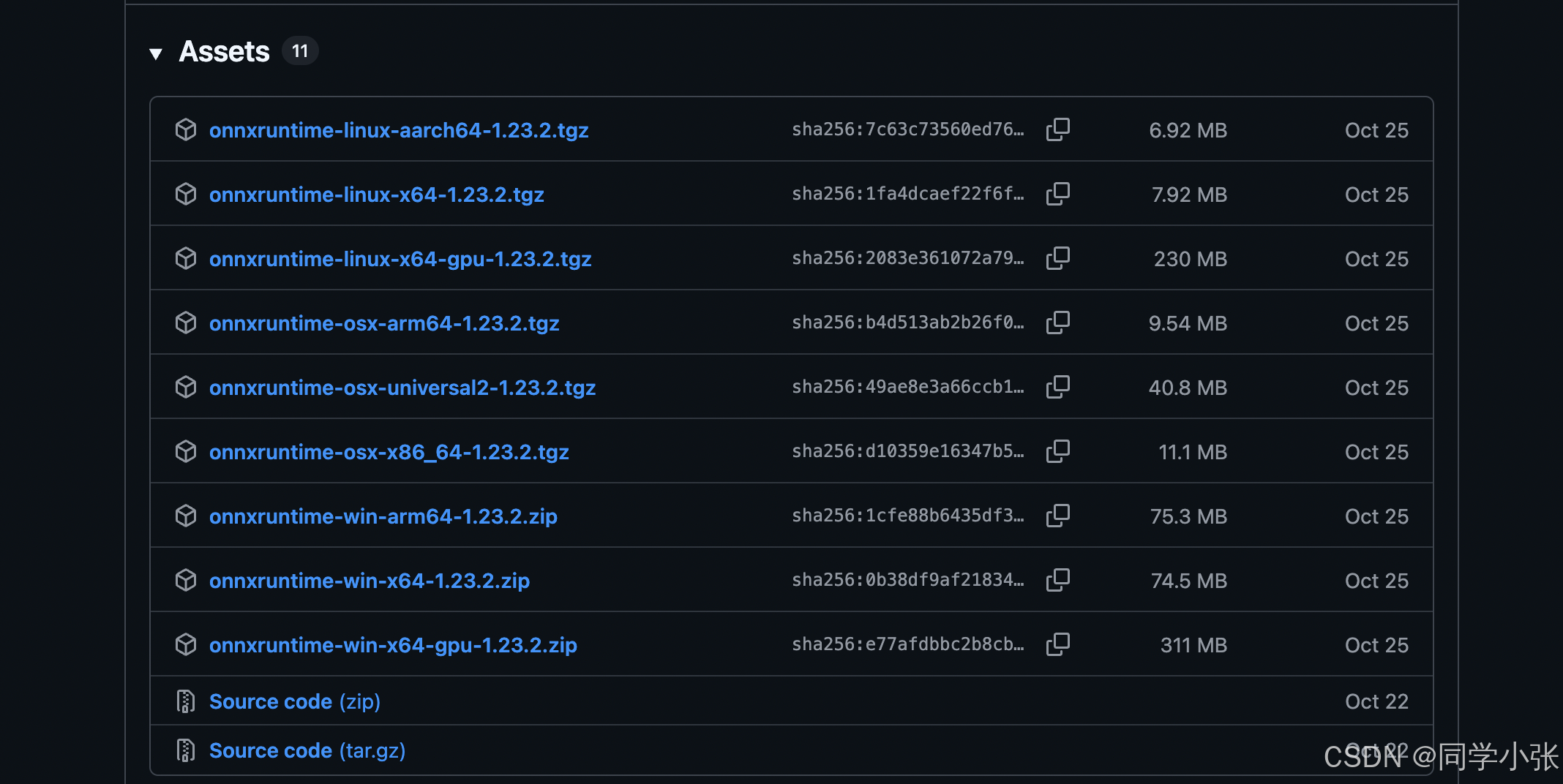Click the 40.8 MB file size
The image size is (1563, 784).
pyautogui.click(x=1188, y=388)
